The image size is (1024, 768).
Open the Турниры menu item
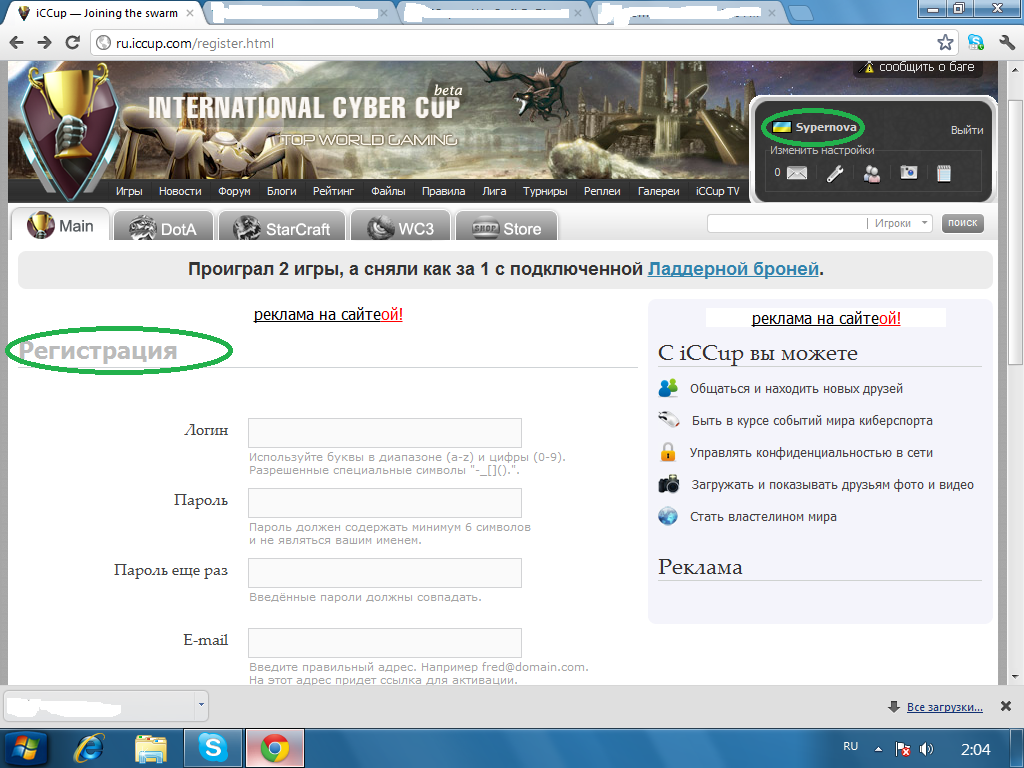coord(545,191)
